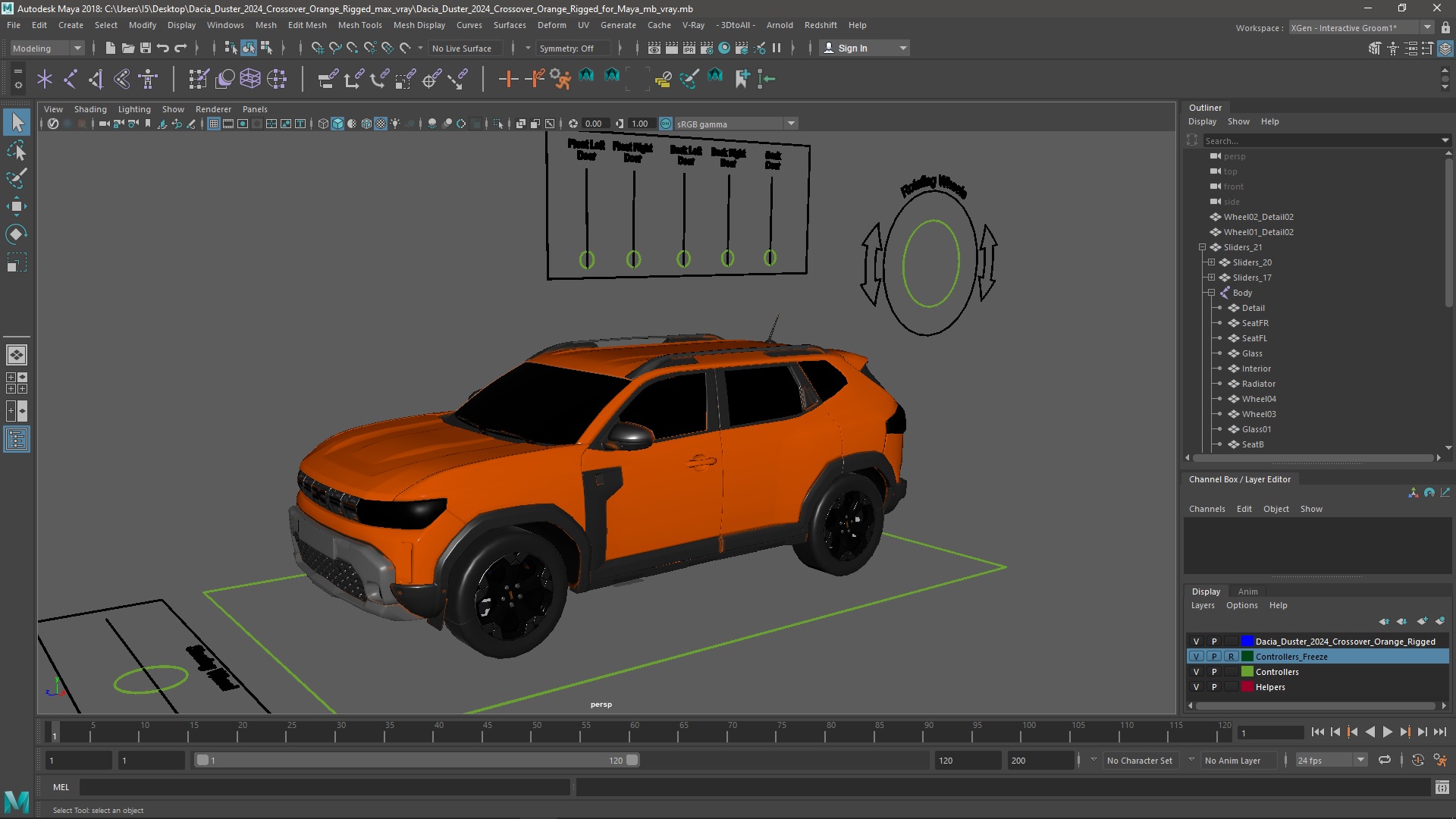
Task: Open the 24 fps frame rate dropdown
Action: [1331, 760]
